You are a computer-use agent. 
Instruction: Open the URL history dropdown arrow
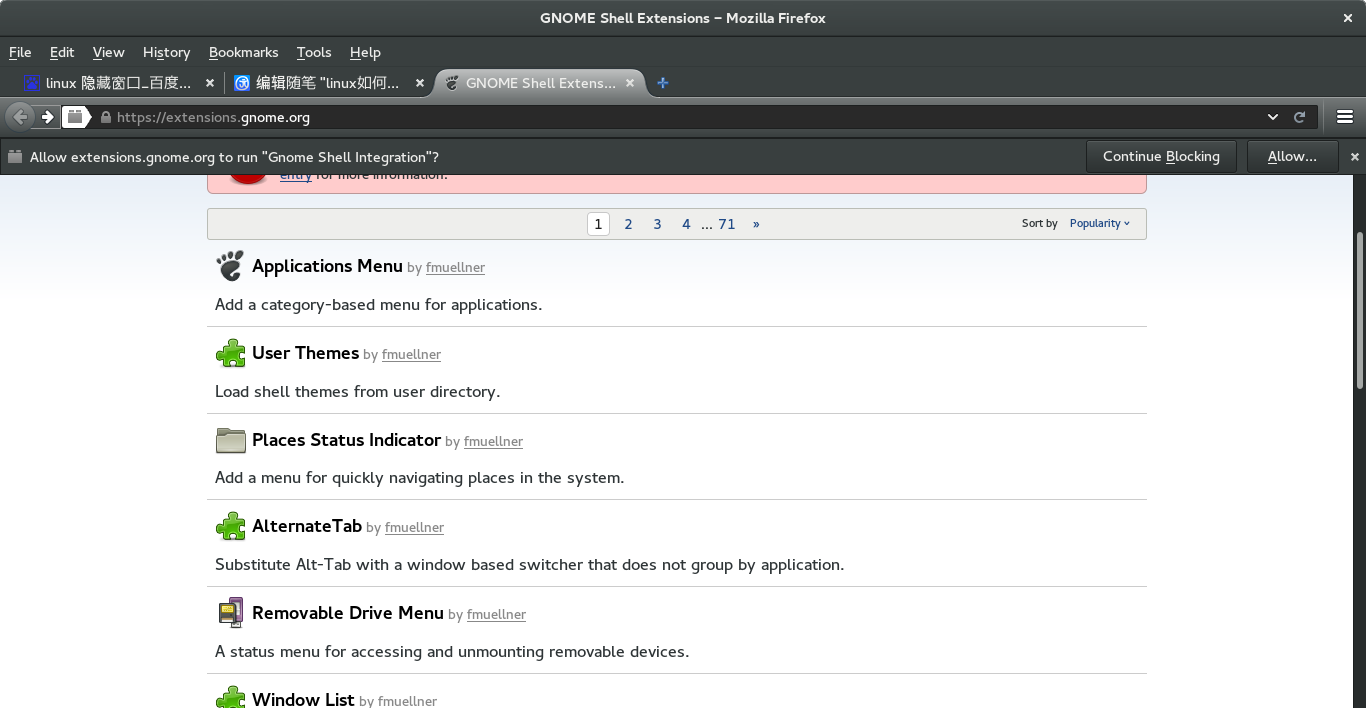click(x=1273, y=117)
